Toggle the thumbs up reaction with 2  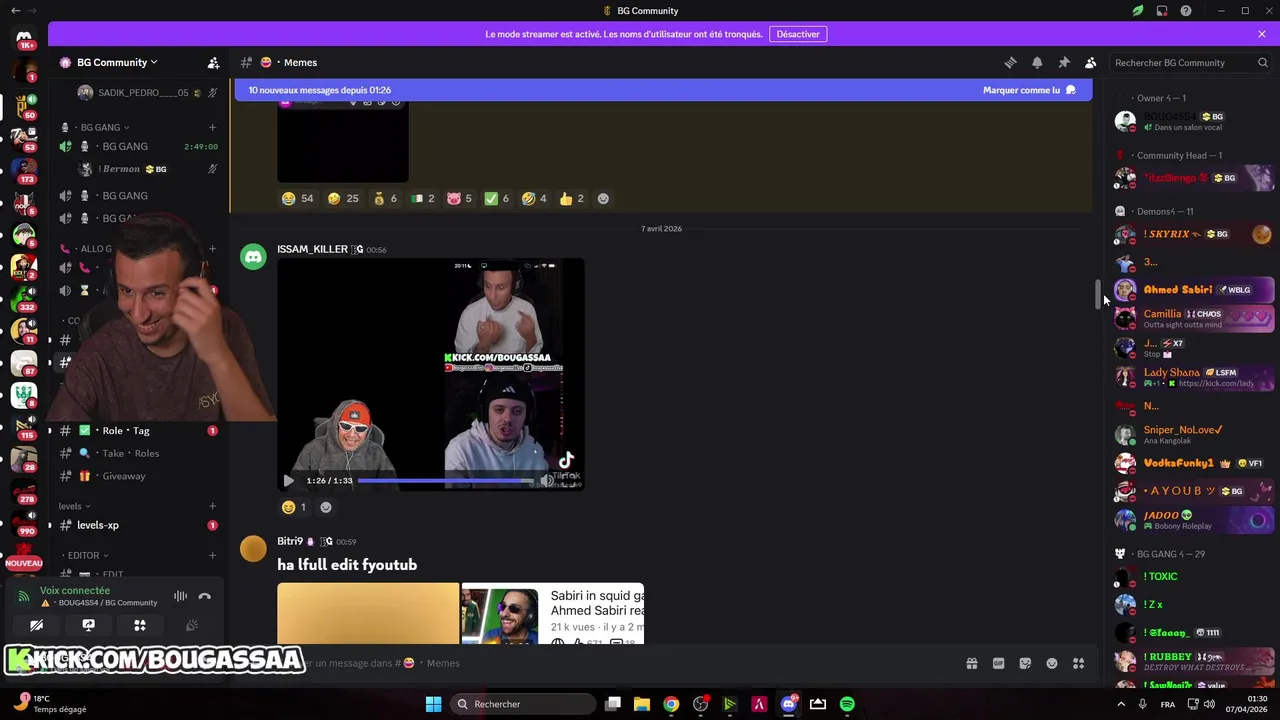[572, 198]
